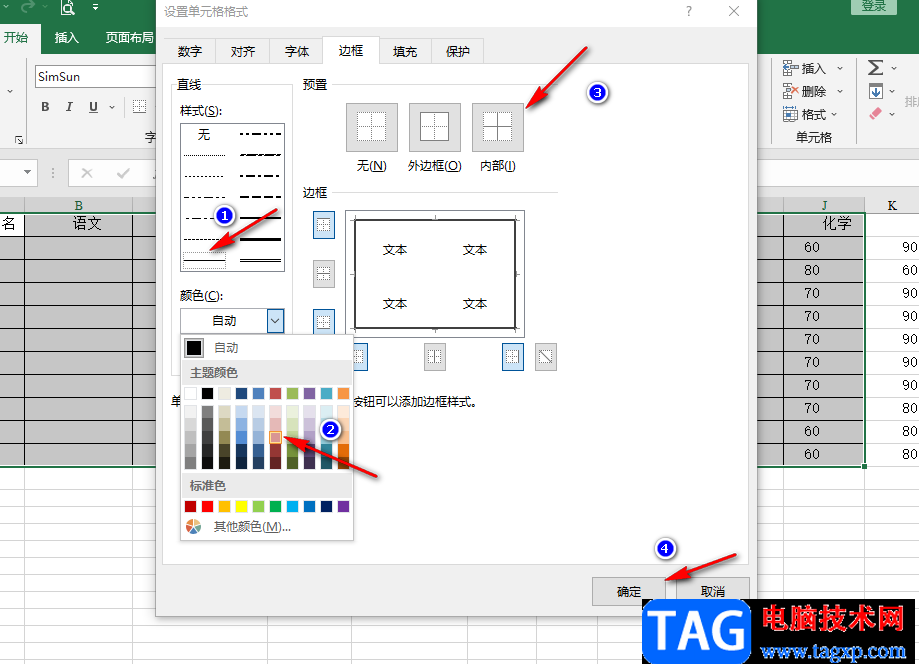Pick standard green color swatch
This screenshot has width=919, height=664.
coord(275,506)
